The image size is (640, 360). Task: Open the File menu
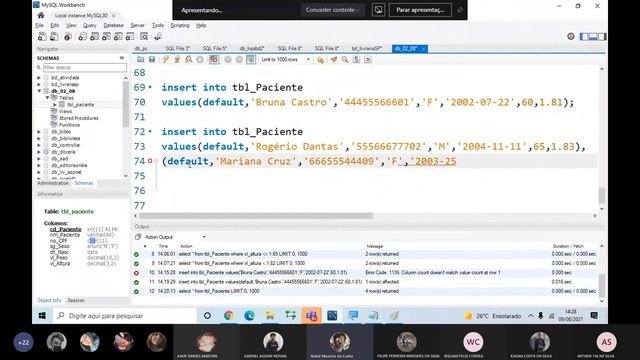pos(39,25)
